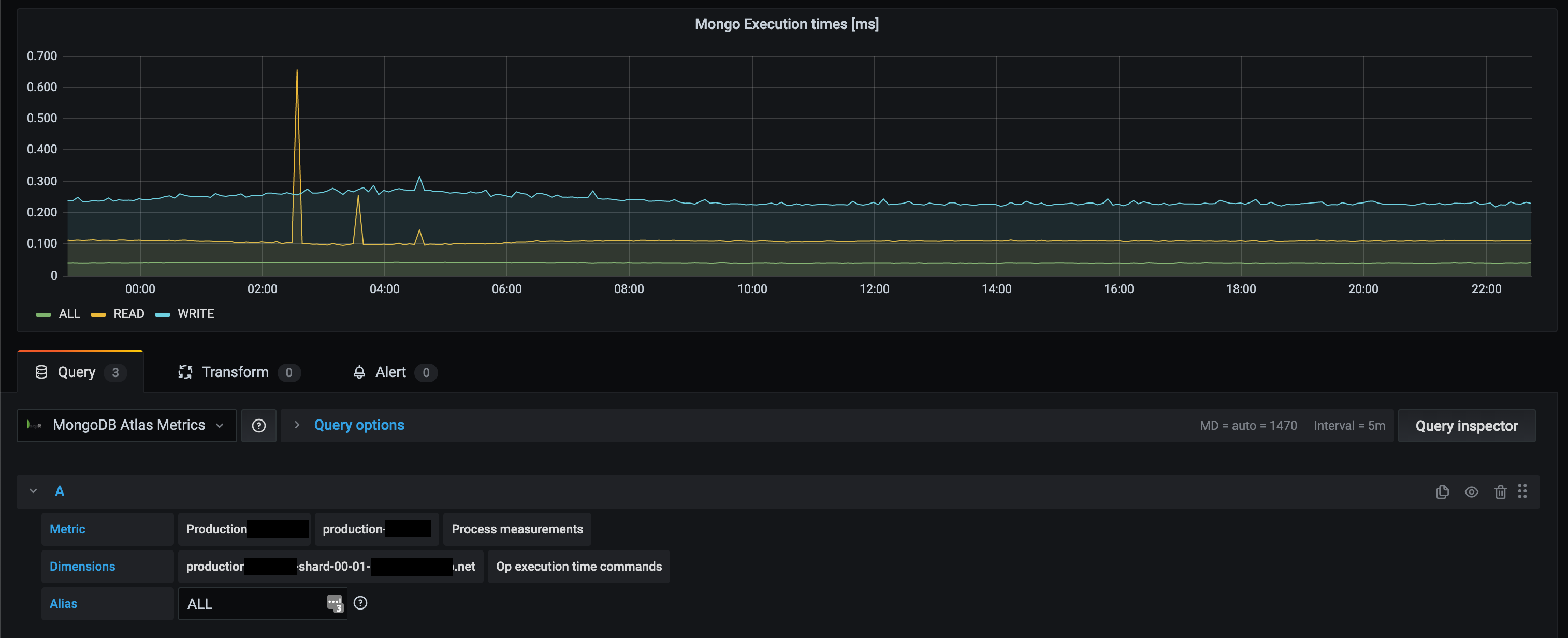1568x638 pixels.
Task: Click the Query tab database icon
Action: 41,372
